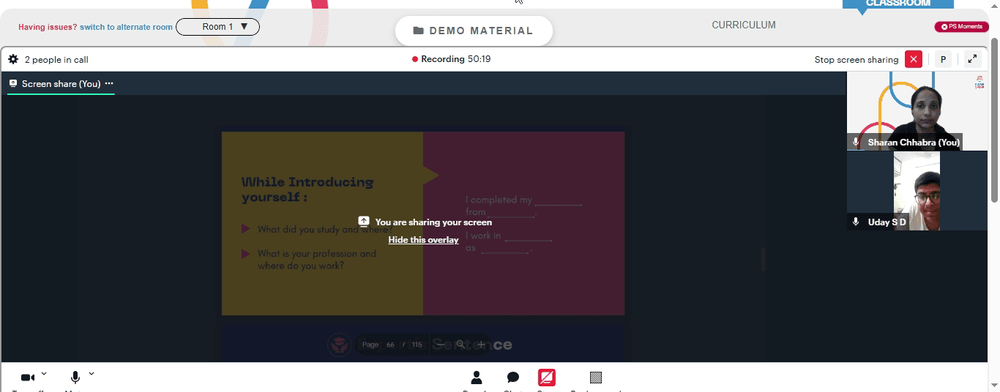The width and height of the screenshot is (1000, 392).
Task: Click Uday S D's microphone indicator
Action: pos(856,222)
